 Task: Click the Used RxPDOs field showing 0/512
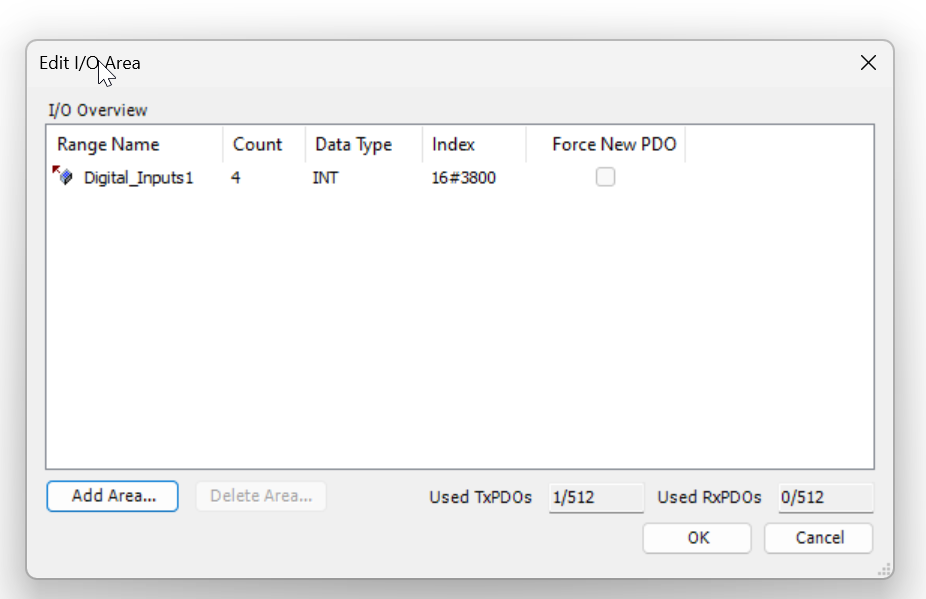tap(826, 497)
